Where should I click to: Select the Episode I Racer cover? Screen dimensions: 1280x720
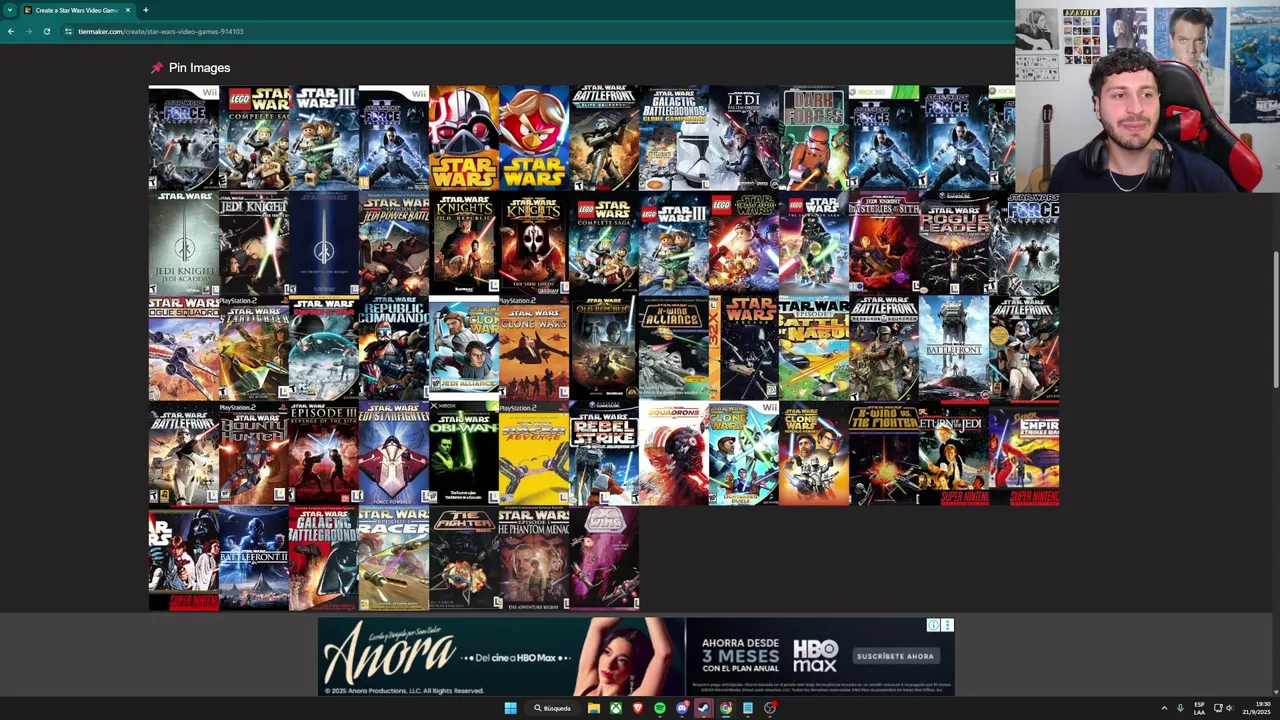394,558
